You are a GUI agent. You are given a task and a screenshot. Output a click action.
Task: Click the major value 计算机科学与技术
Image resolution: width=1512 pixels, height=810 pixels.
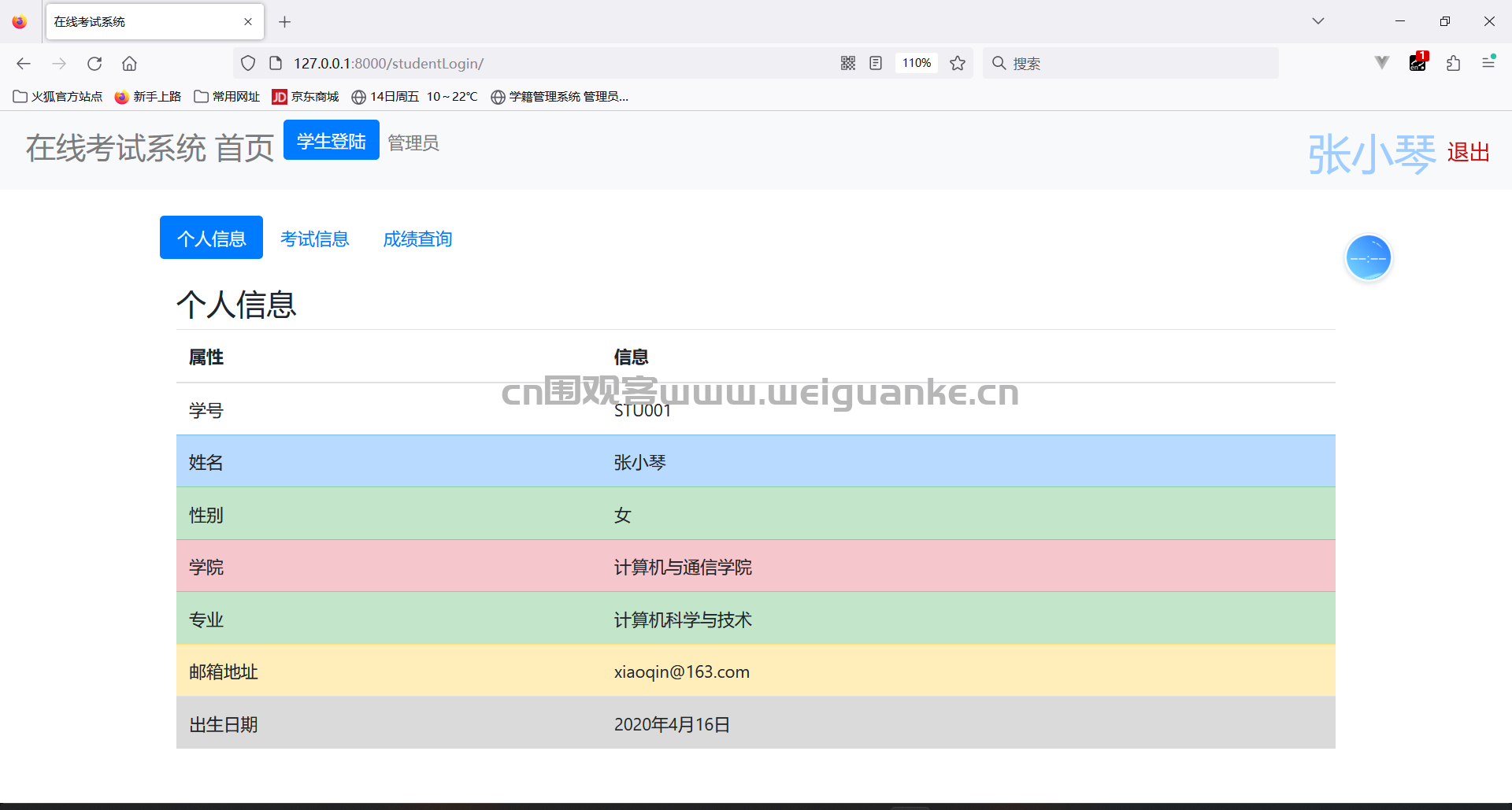(683, 620)
